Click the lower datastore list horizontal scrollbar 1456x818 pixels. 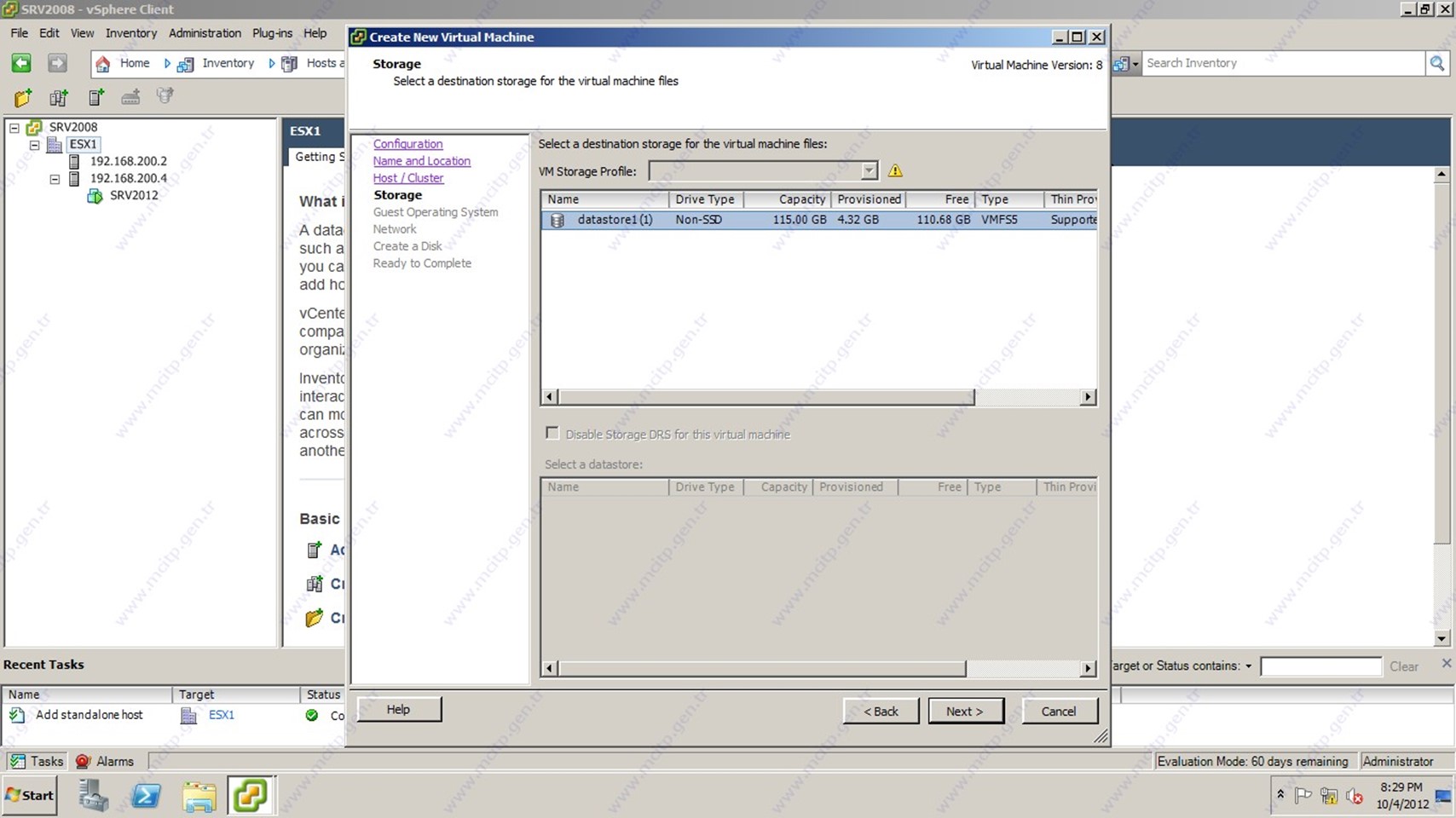click(761, 669)
